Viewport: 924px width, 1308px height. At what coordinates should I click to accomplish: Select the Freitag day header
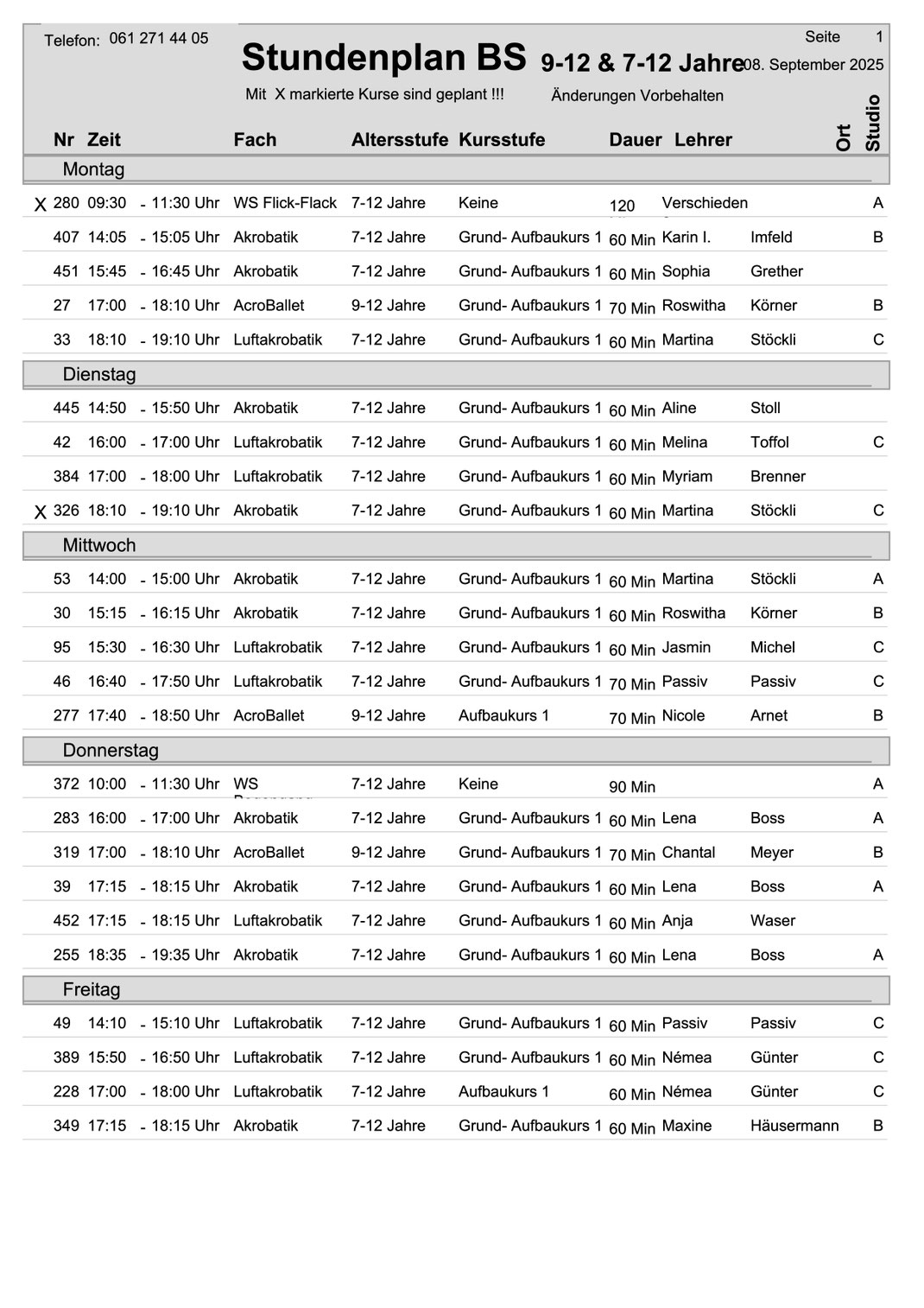[92, 989]
